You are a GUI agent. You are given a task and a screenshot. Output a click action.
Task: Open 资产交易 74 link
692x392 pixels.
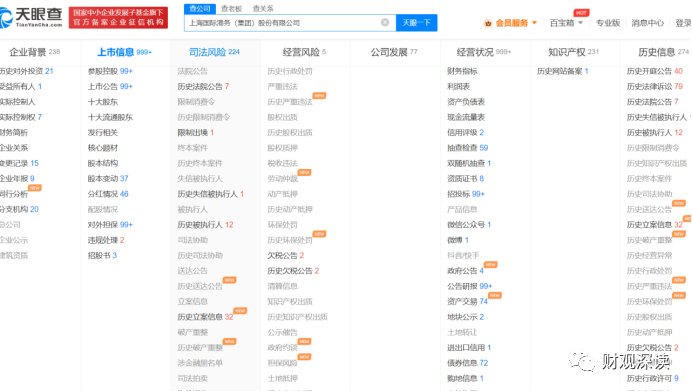tap(467, 302)
